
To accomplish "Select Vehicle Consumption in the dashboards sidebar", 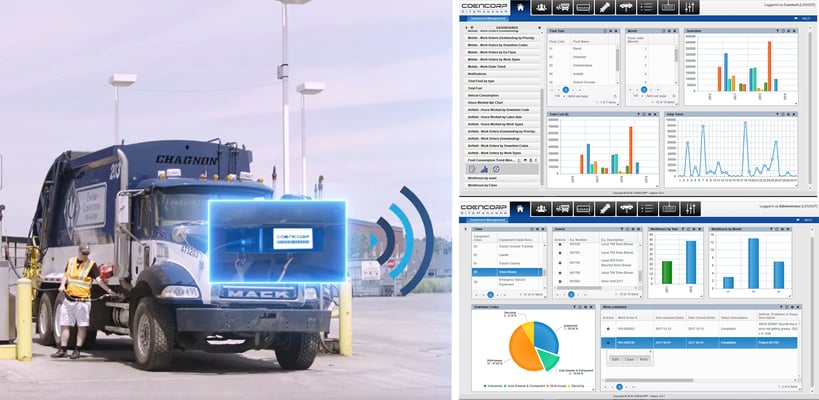I will point(502,96).
